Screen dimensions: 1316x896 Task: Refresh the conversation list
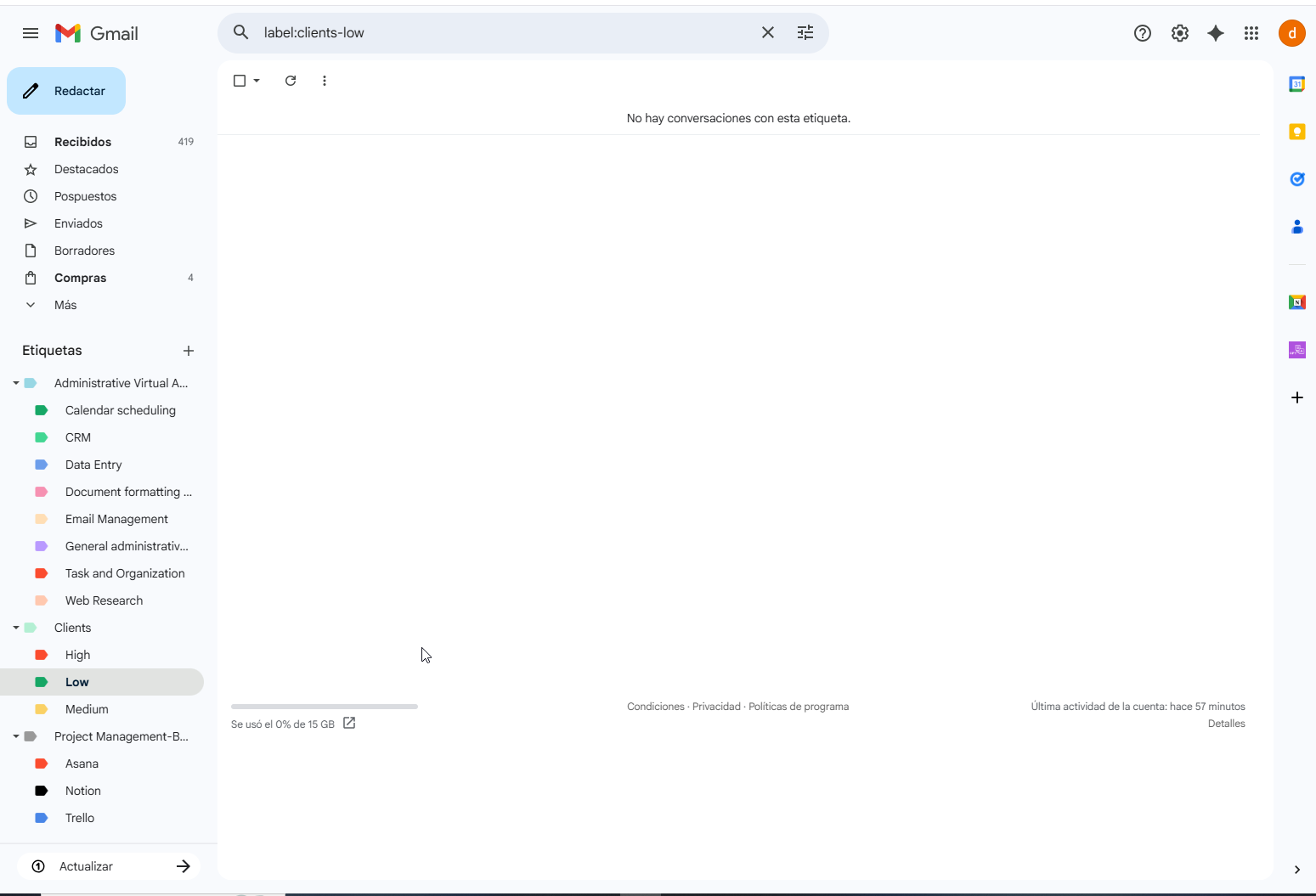(x=291, y=81)
